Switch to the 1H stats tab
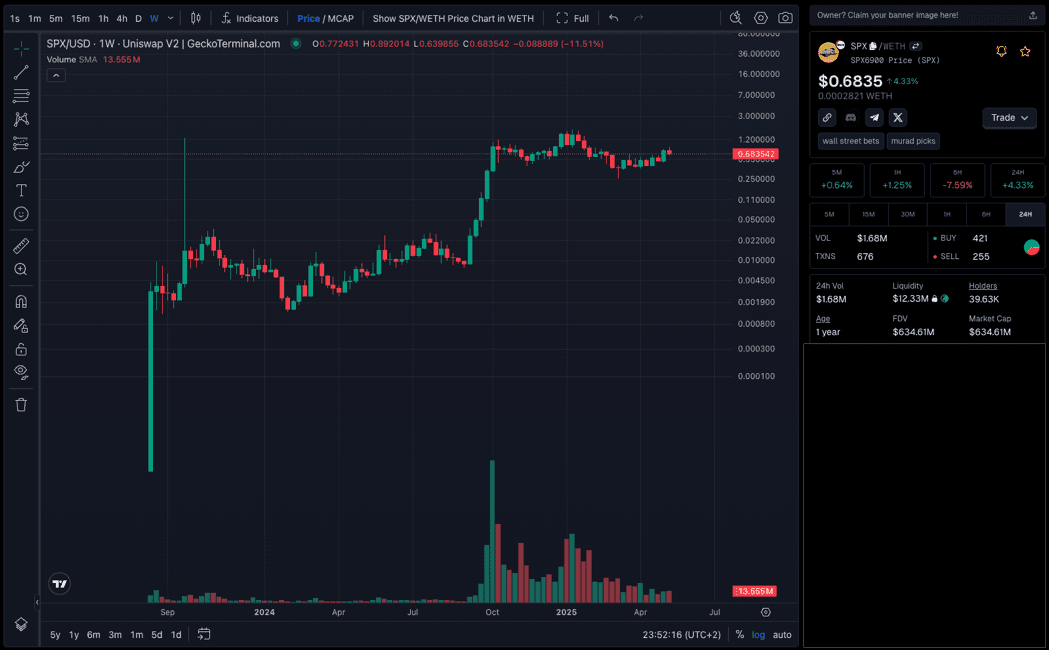 (946, 214)
